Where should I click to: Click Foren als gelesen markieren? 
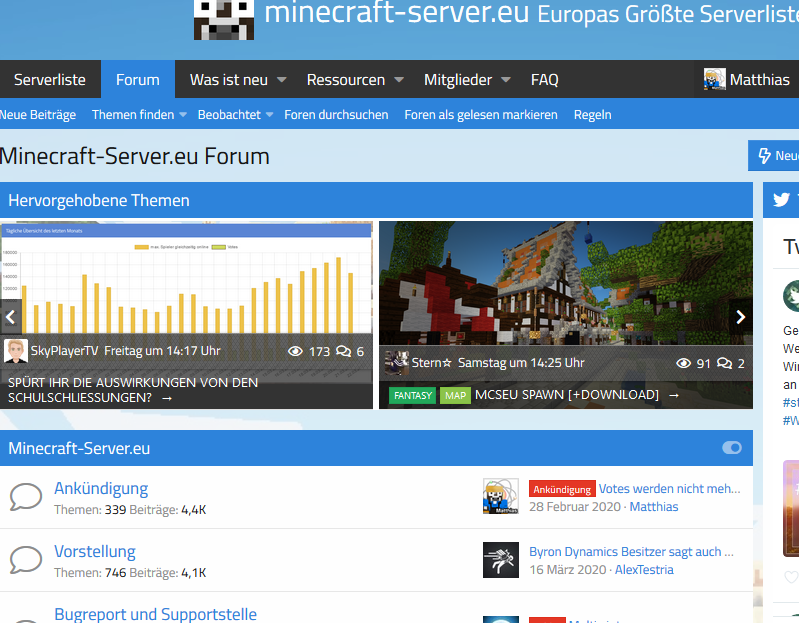click(x=481, y=115)
